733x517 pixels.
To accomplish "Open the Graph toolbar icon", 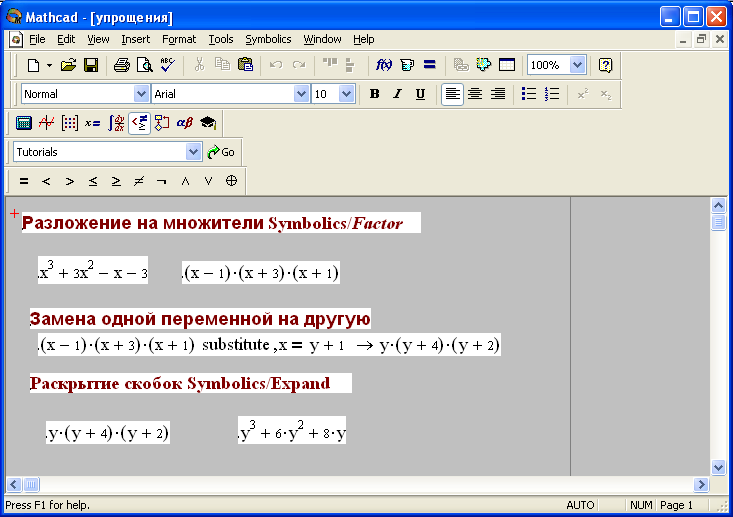I will 46,123.
